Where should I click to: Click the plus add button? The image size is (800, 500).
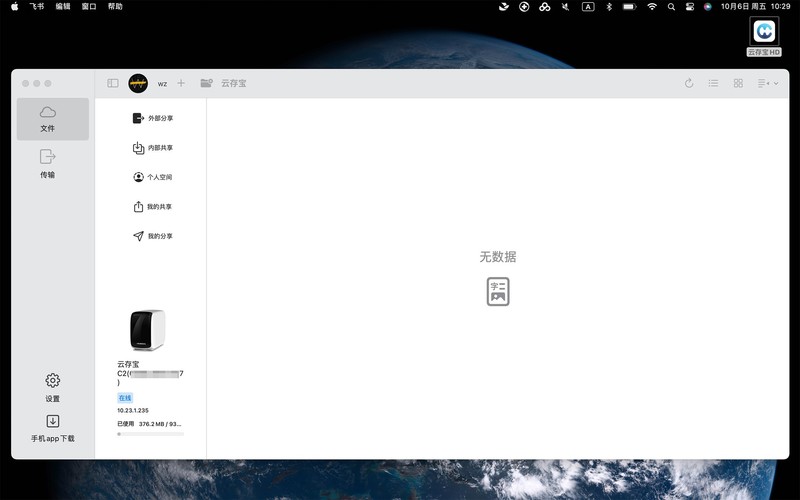pyautogui.click(x=181, y=83)
